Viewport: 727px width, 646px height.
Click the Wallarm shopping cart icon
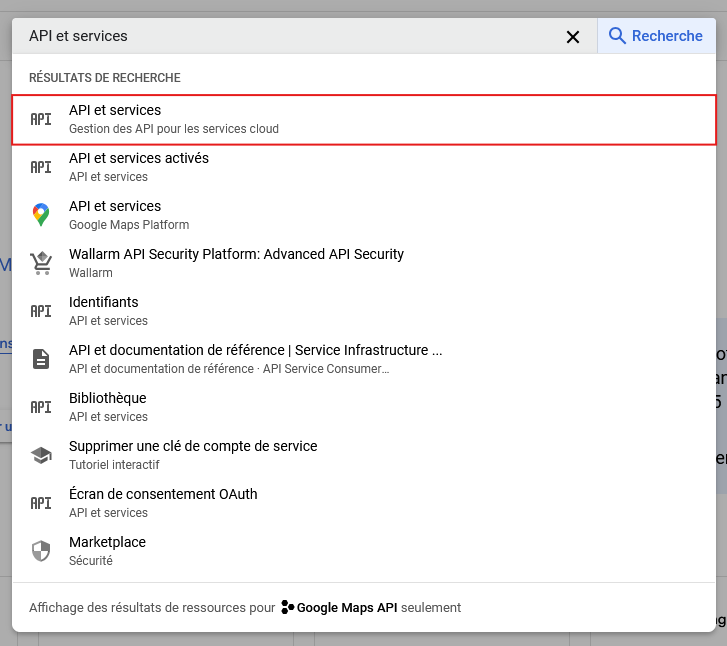point(41,263)
